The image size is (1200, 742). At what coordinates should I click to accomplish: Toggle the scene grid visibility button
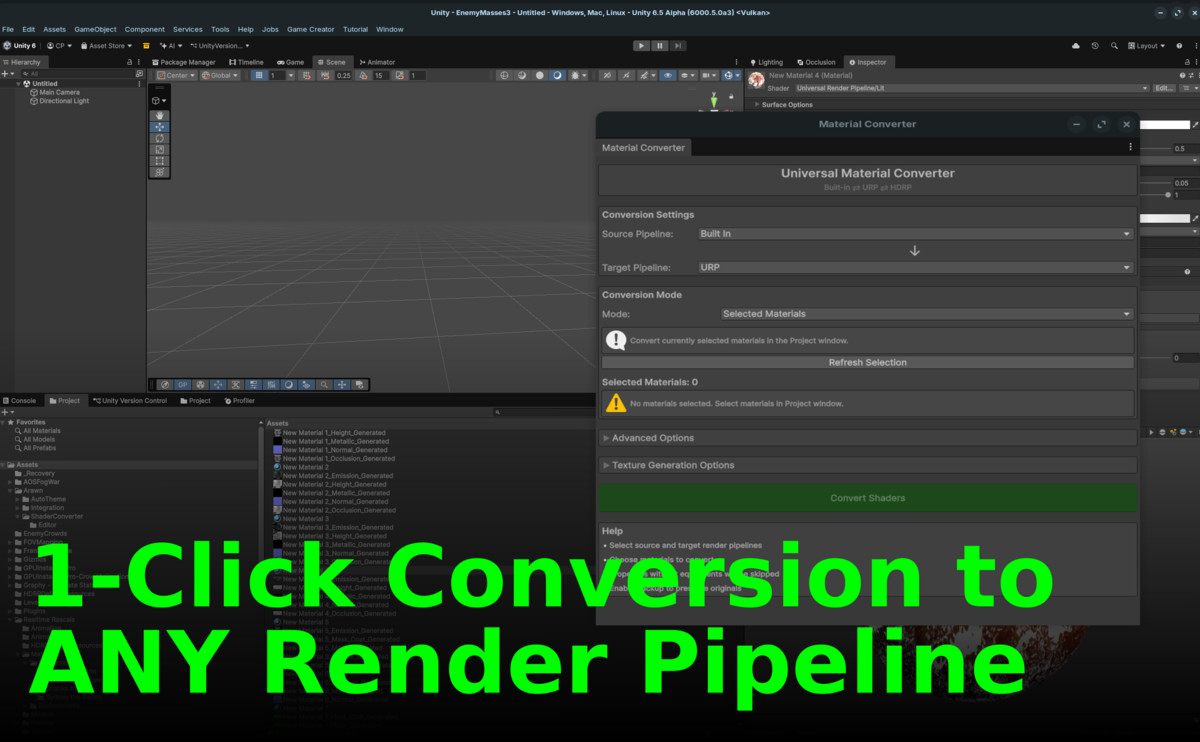(x=259, y=75)
